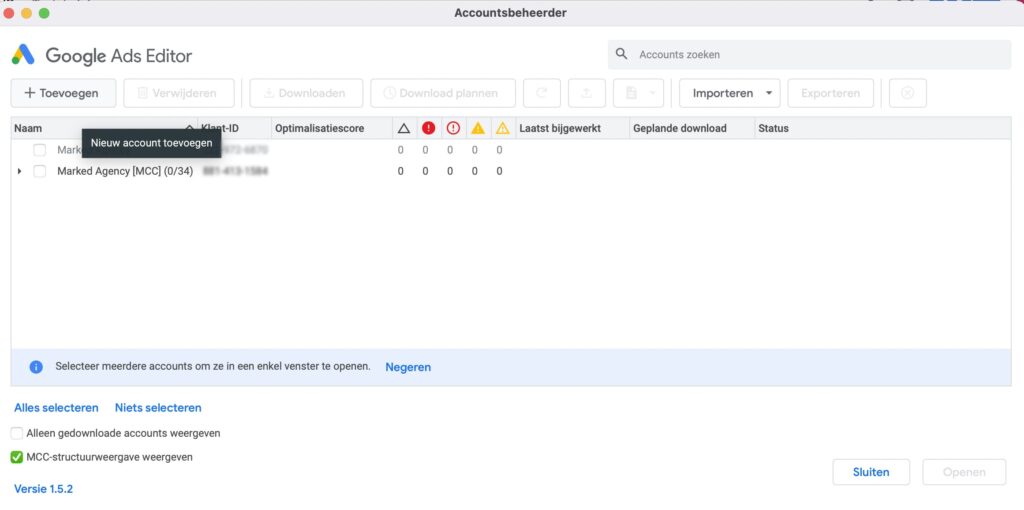The height and width of the screenshot is (510, 1024).
Task: Select the Marked Agency [MCC] (0/34) row
Action: 511,171
